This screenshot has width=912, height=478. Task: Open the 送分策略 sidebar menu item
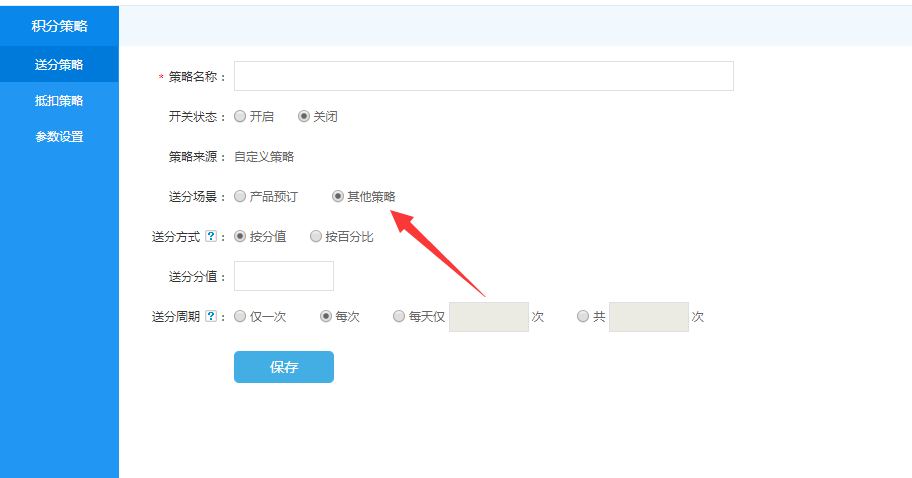coord(59,65)
